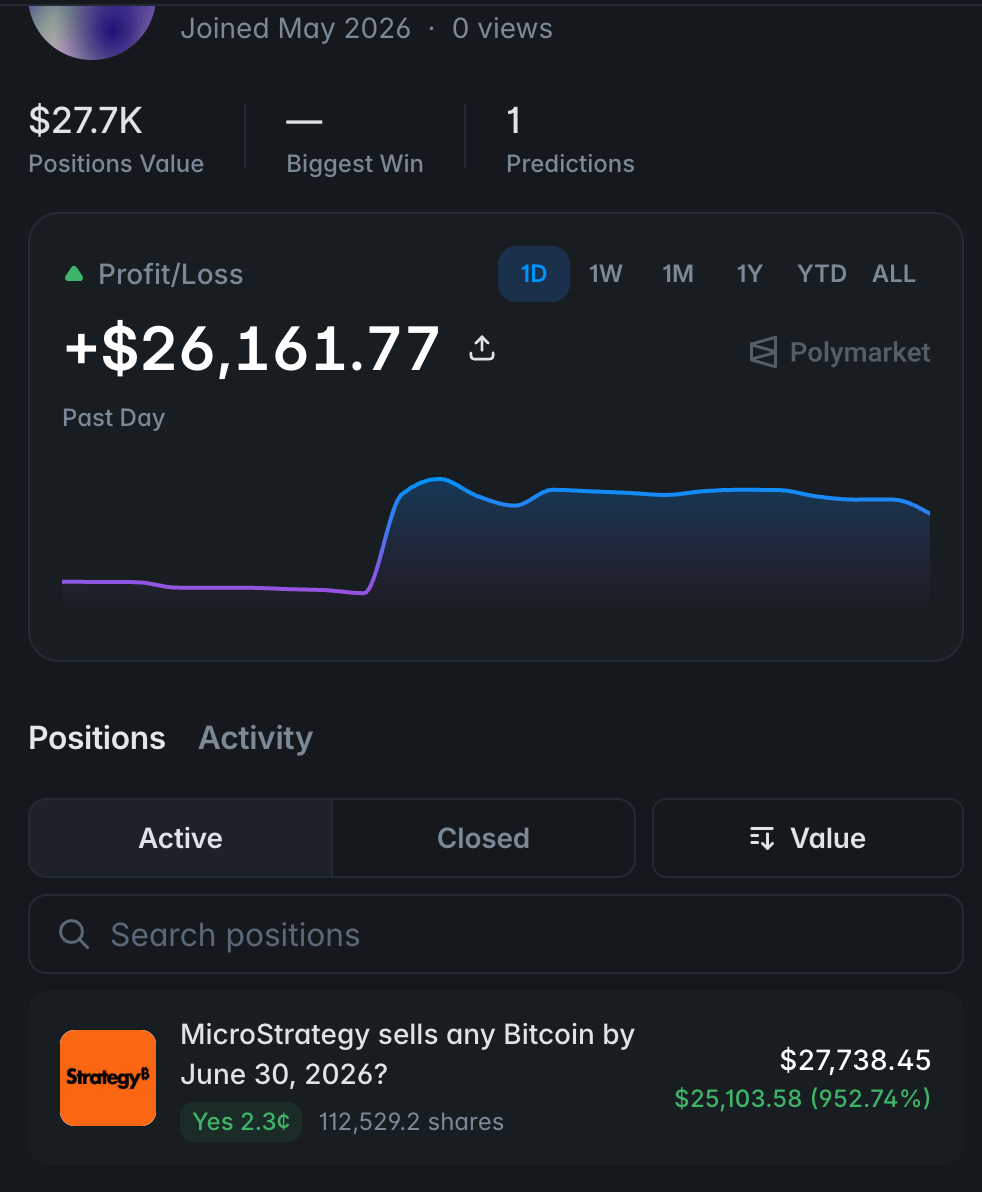
Task: Click the Search positions field
Action: tap(496, 934)
